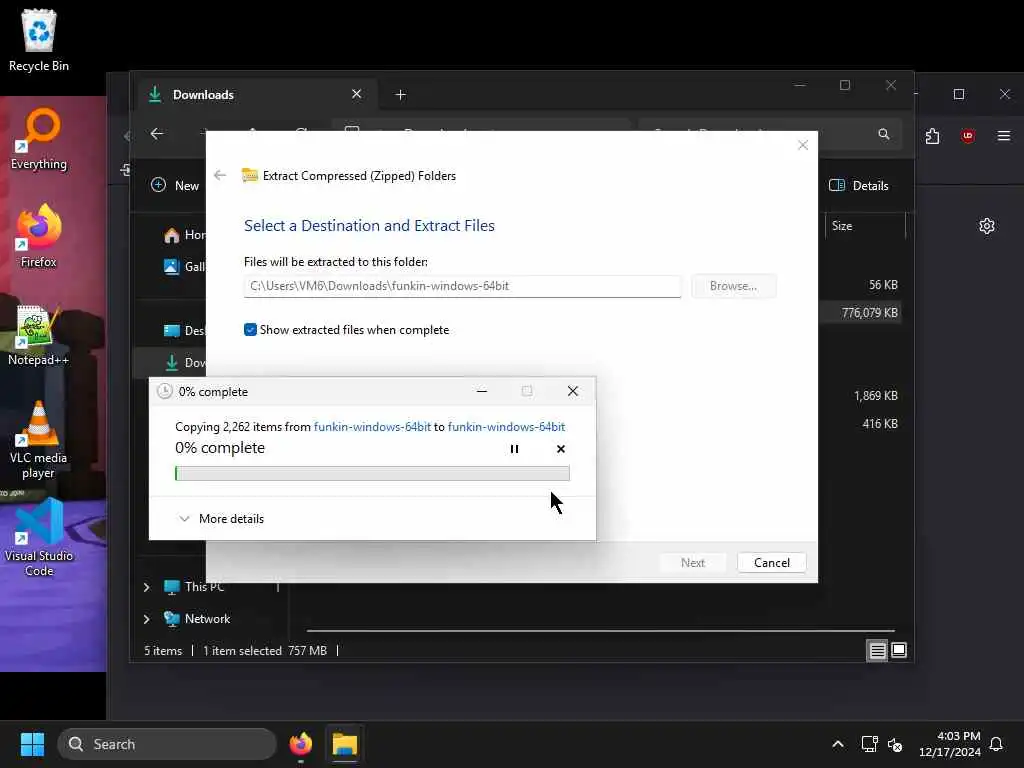1024x768 pixels.
Task: Click the settings gear in Firefox window
Action: pos(987,226)
